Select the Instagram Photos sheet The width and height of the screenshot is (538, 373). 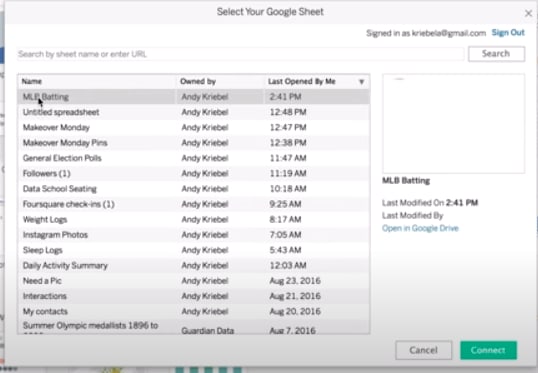pos(194,235)
